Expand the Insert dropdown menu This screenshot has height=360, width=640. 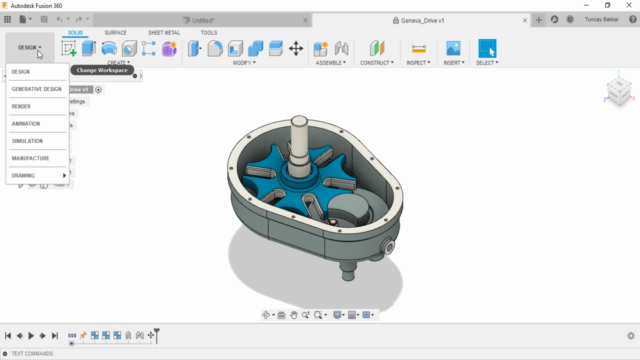click(x=454, y=62)
